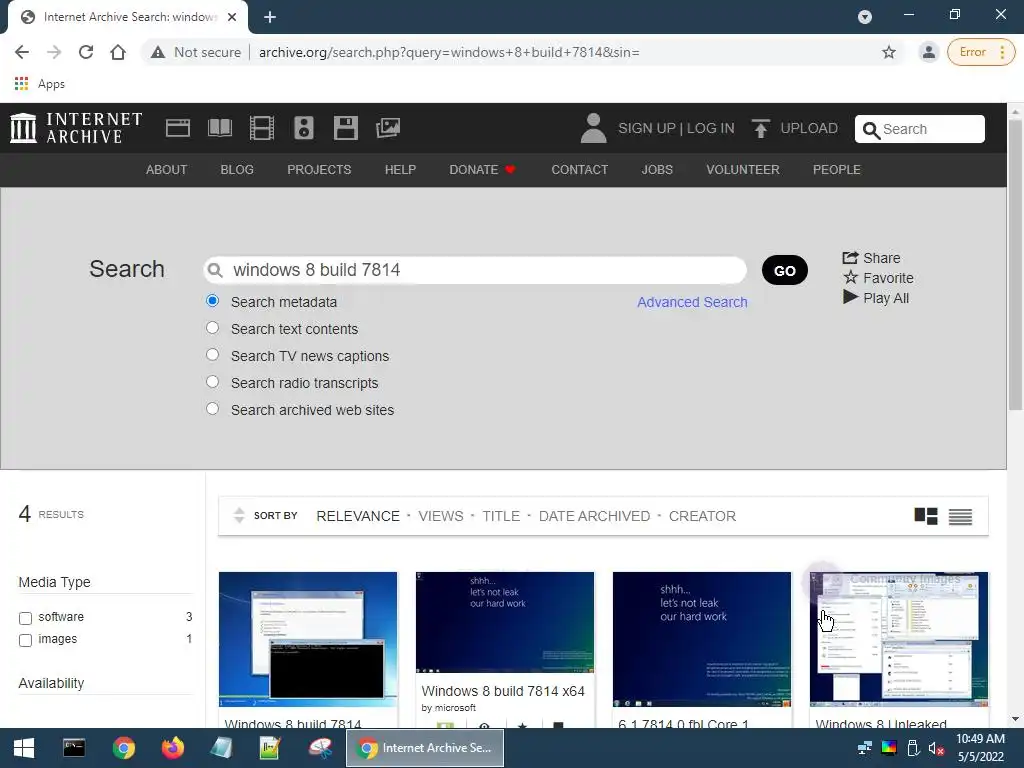Open the PROJECTS menu item
This screenshot has height=768, width=1024.
click(x=319, y=170)
